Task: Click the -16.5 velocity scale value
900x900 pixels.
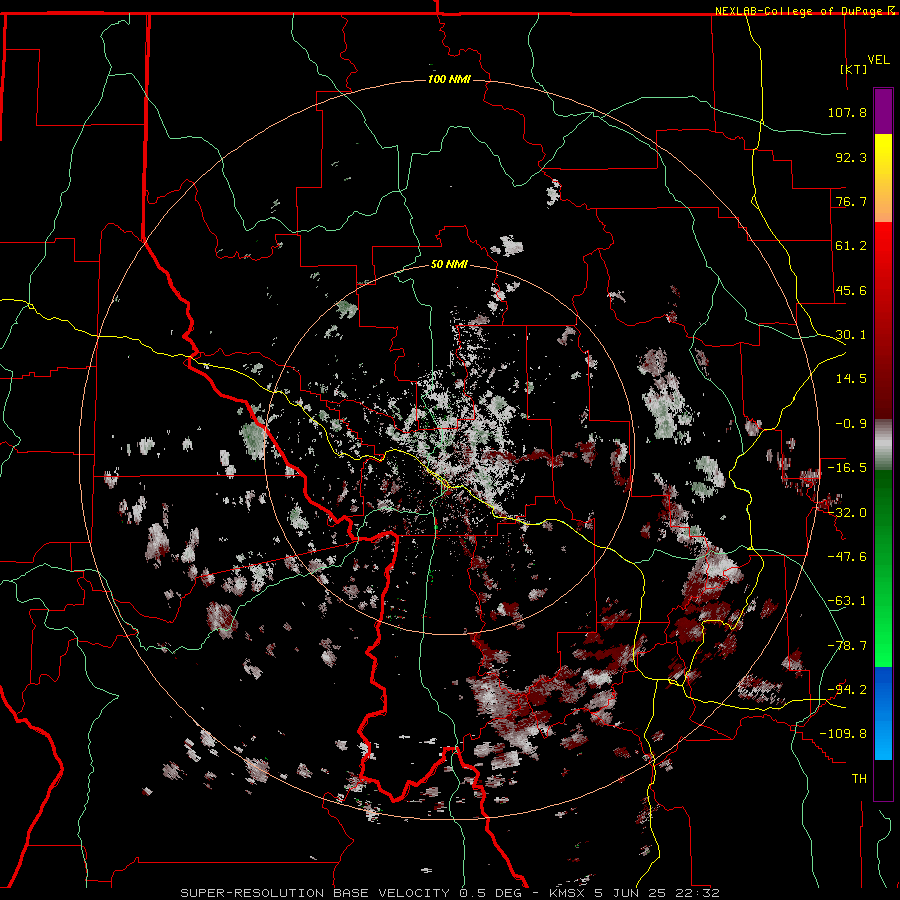Action: (x=847, y=468)
